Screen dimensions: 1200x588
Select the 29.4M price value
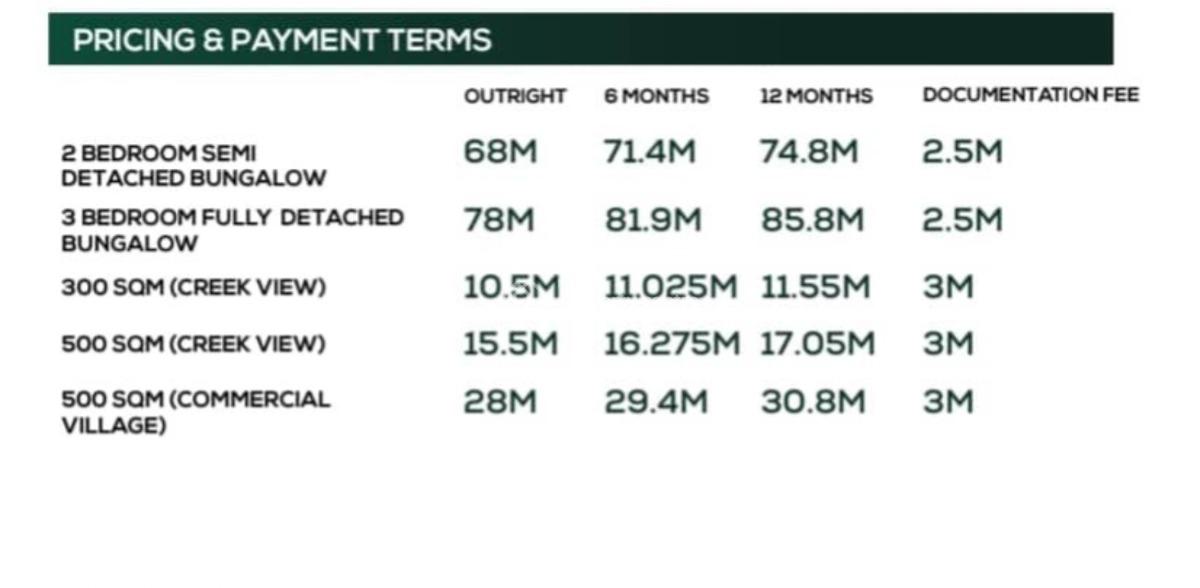(655, 402)
